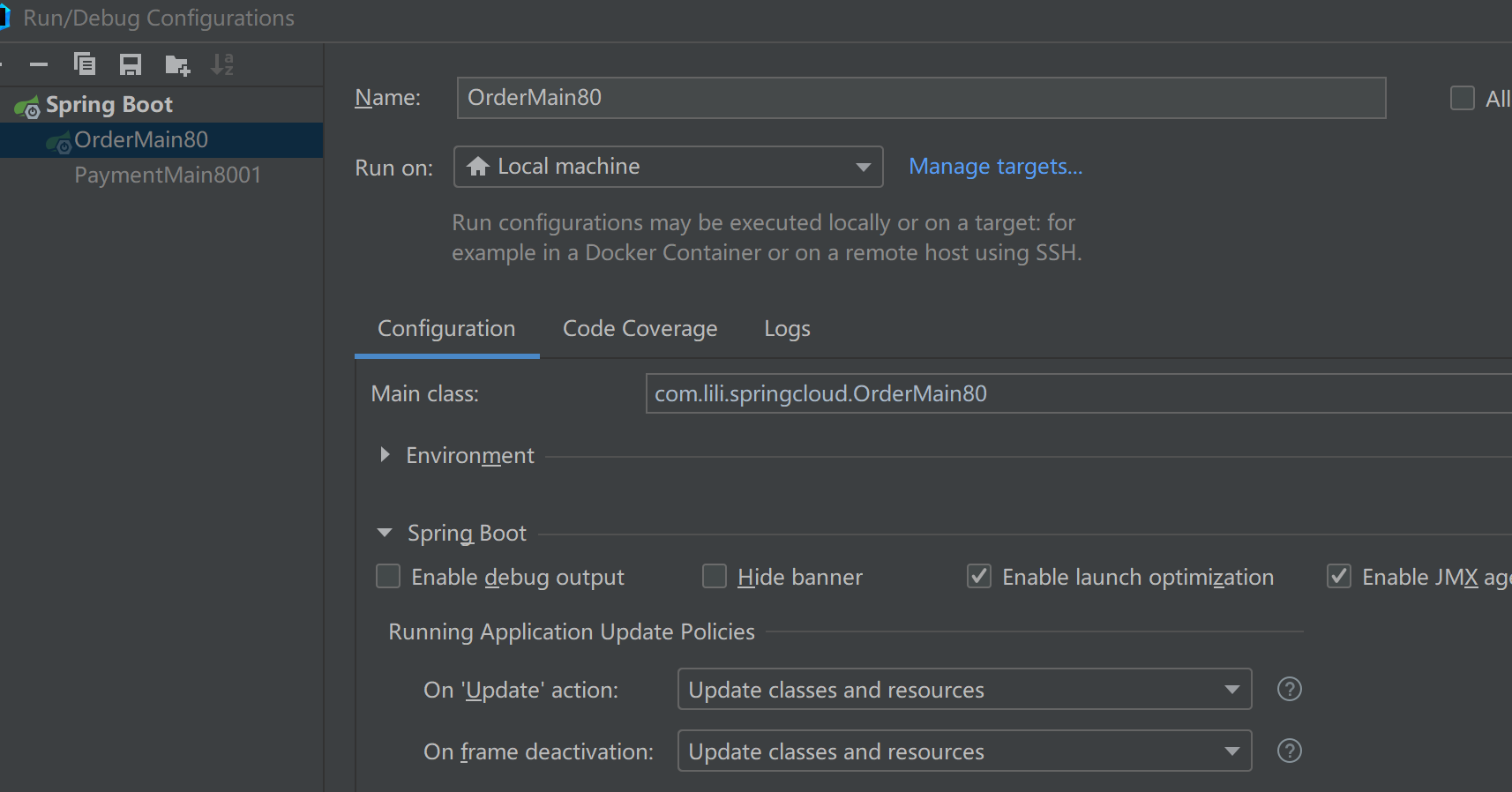Select the Spring Boot group node
Image resolution: width=1512 pixels, height=792 pixels.
109,105
